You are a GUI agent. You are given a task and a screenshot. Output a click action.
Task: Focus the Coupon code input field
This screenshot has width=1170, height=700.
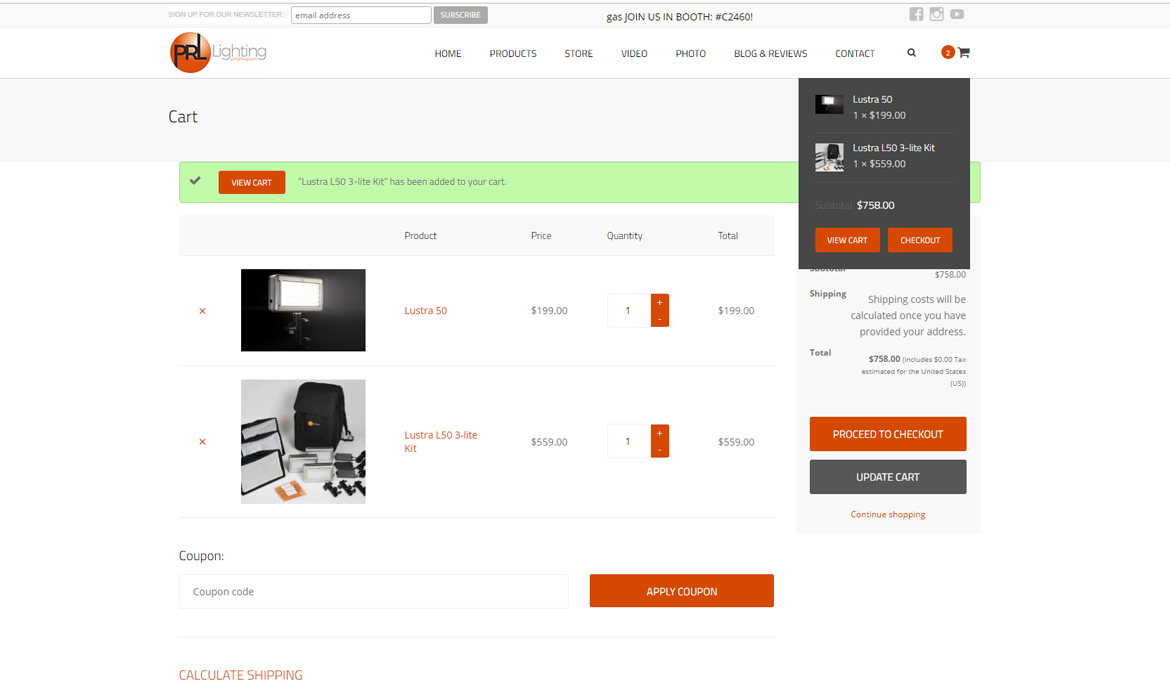(374, 592)
